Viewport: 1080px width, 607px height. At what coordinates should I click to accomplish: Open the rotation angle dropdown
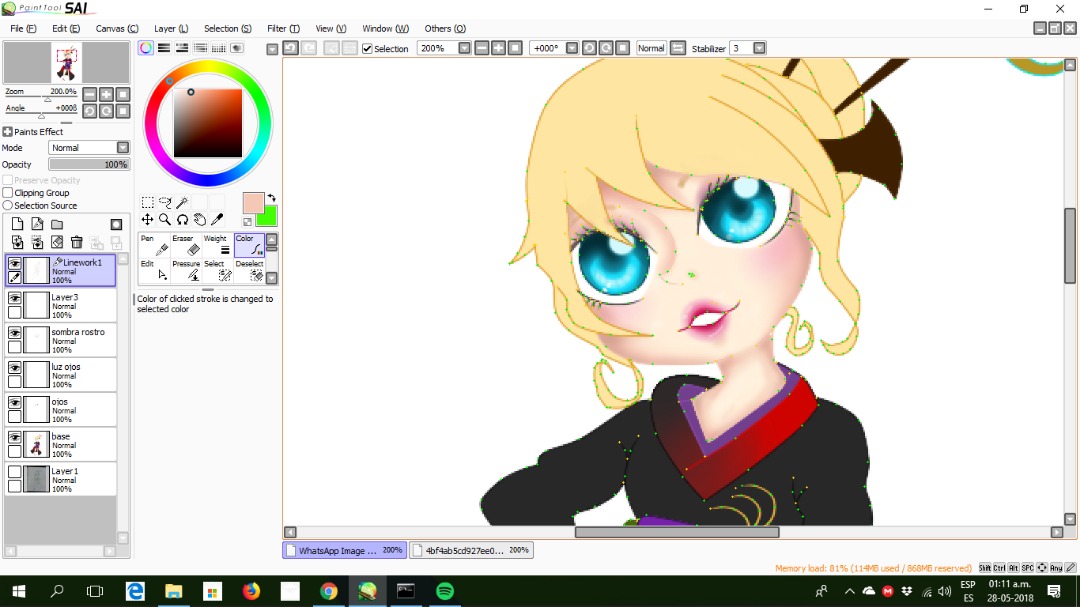coord(572,48)
